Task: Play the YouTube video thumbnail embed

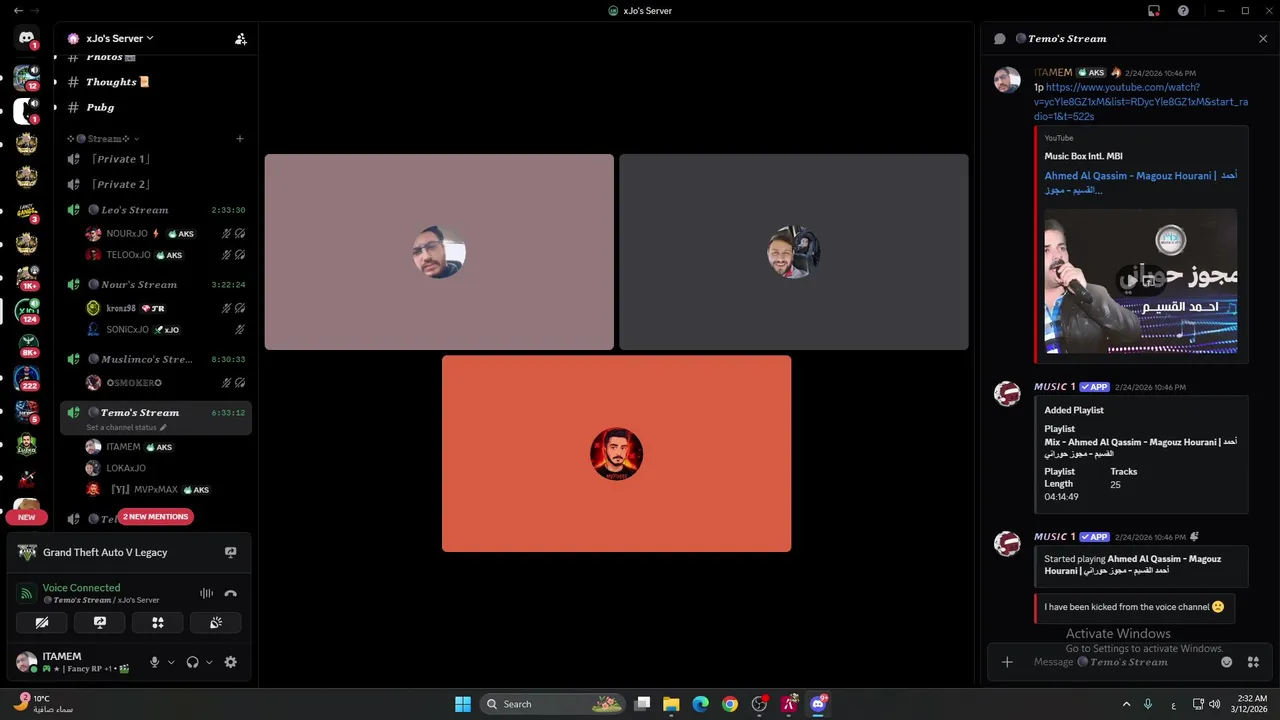Action: 1141,281
